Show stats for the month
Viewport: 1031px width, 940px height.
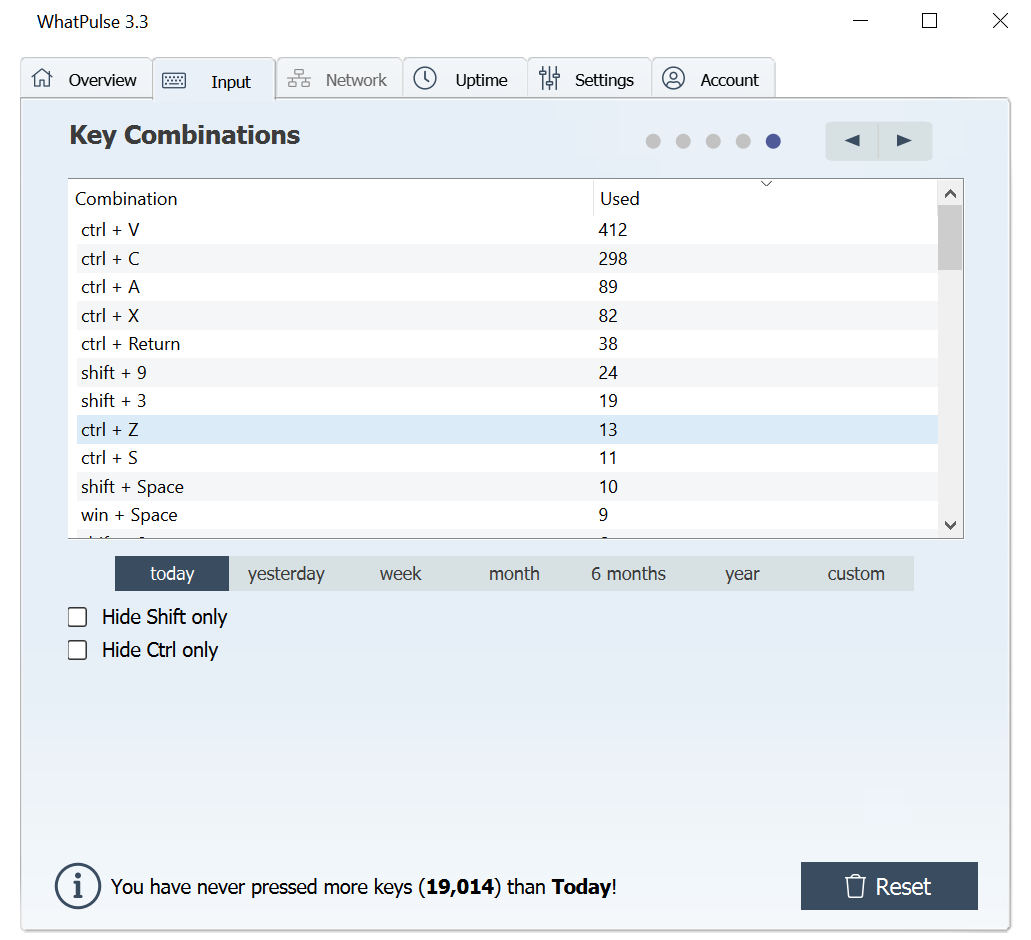[514, 573]
